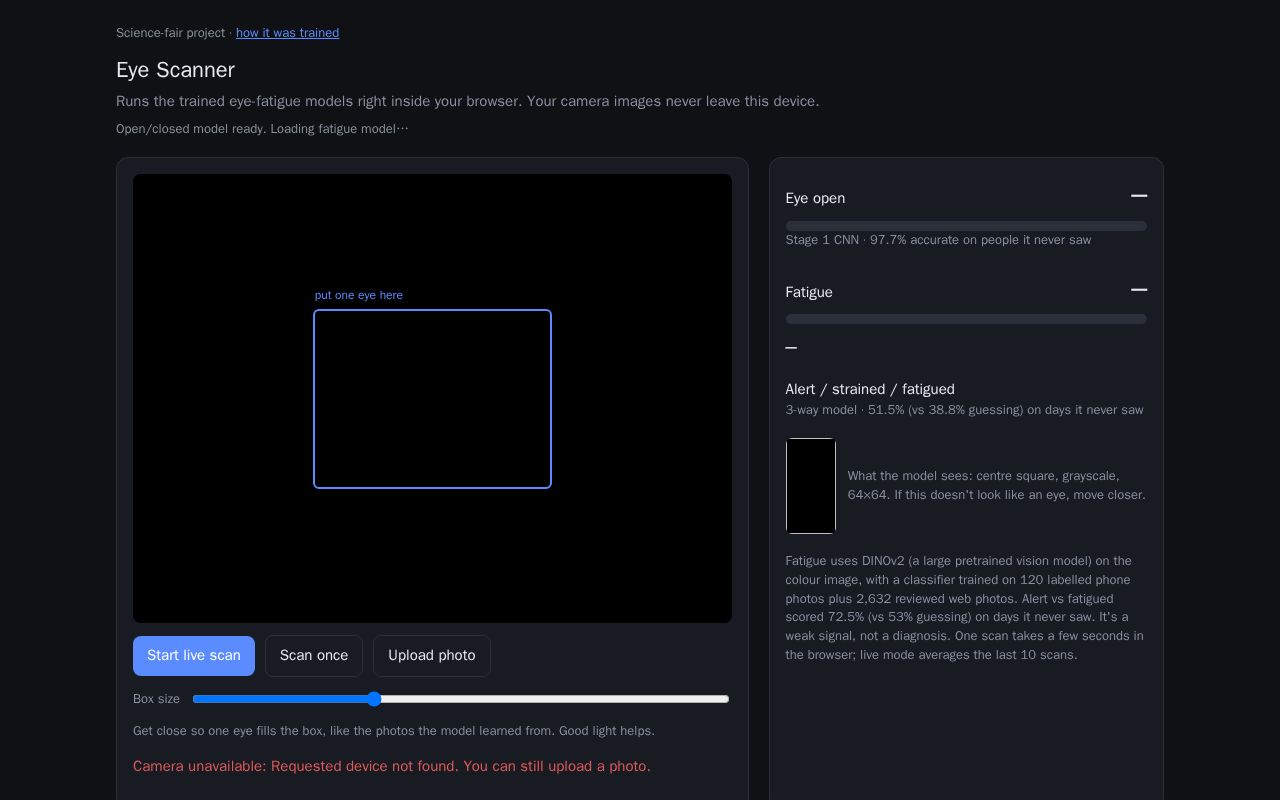
Task: Click the 'Runs the trained eye-fatigue models' subtitle
Action: [x=467, y=101]
